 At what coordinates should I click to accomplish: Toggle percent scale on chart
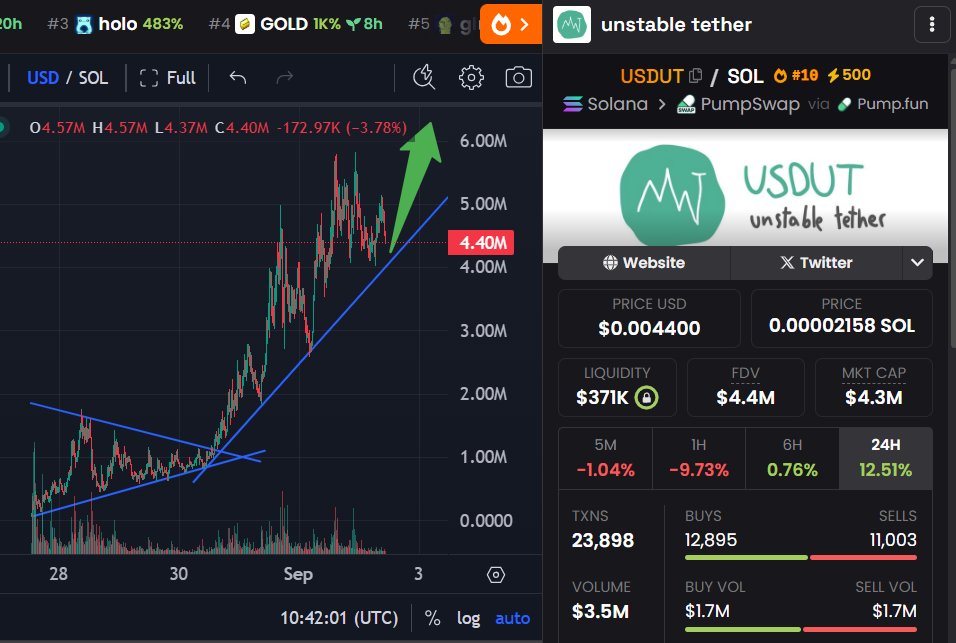click(432, 619)
